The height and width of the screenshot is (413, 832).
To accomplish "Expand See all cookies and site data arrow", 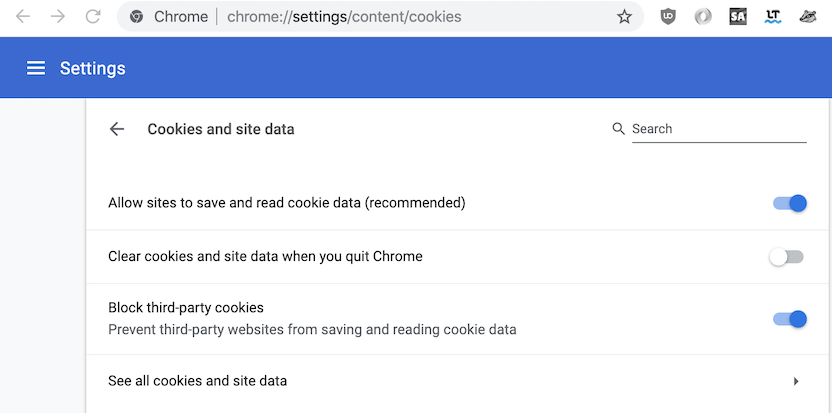I will [x=796, y=381].
